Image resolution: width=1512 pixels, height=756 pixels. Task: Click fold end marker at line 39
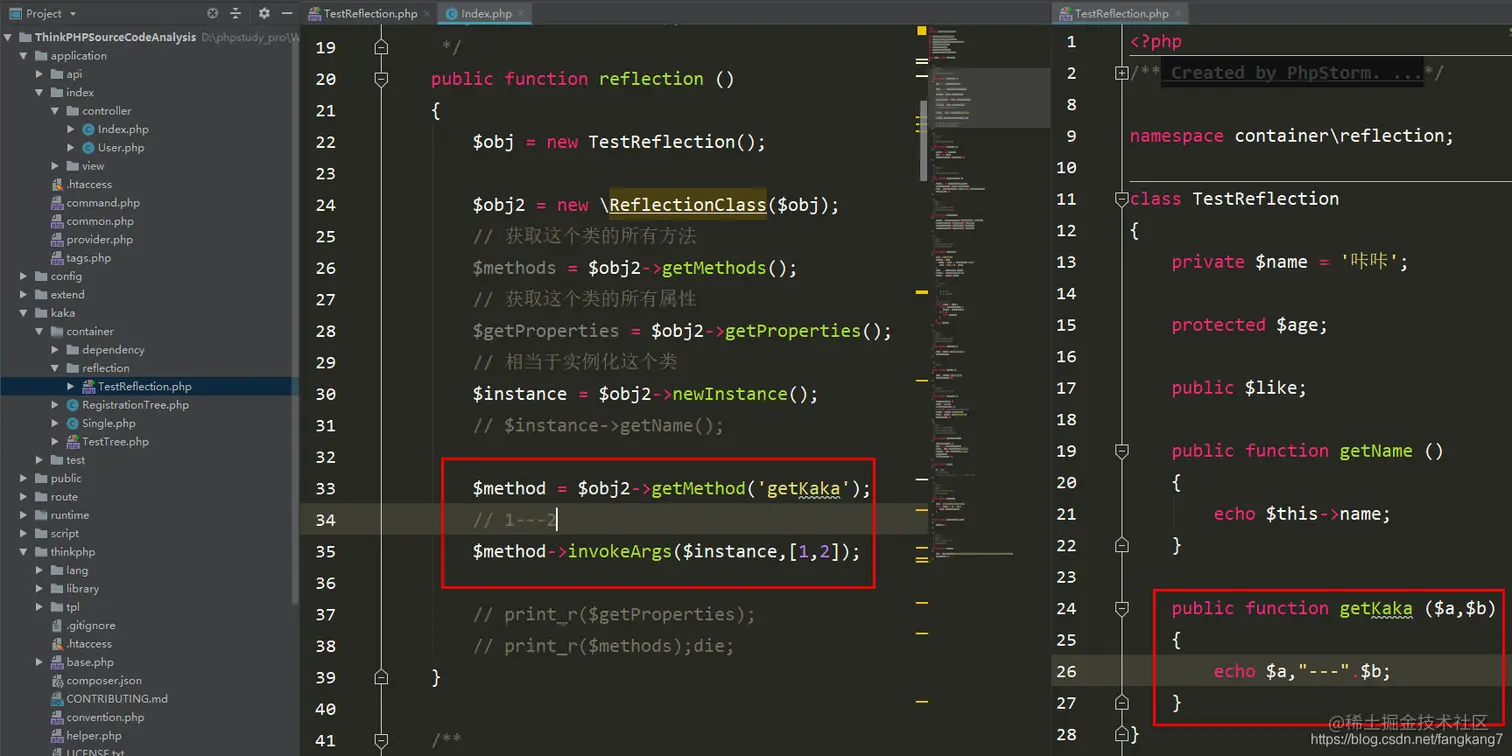click(x=381, y=677)
